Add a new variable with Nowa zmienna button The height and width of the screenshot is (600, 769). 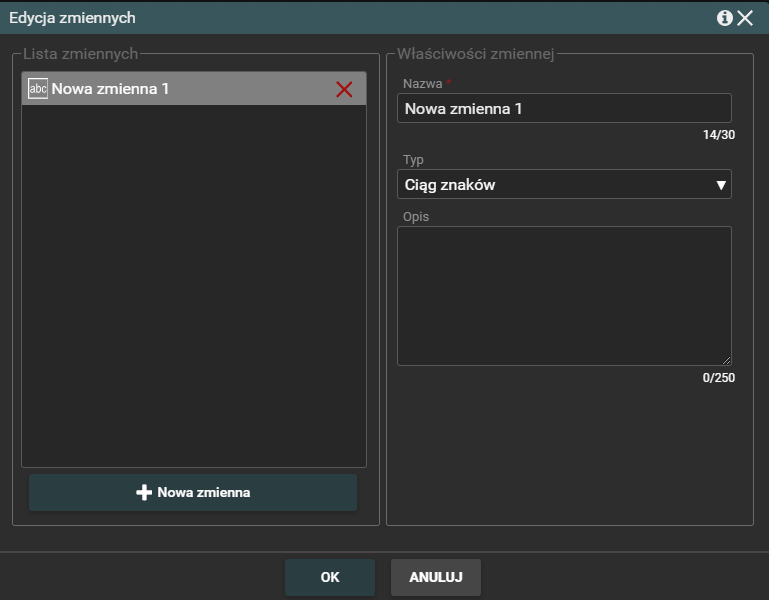pyautogui.click(x=193, y=493)
